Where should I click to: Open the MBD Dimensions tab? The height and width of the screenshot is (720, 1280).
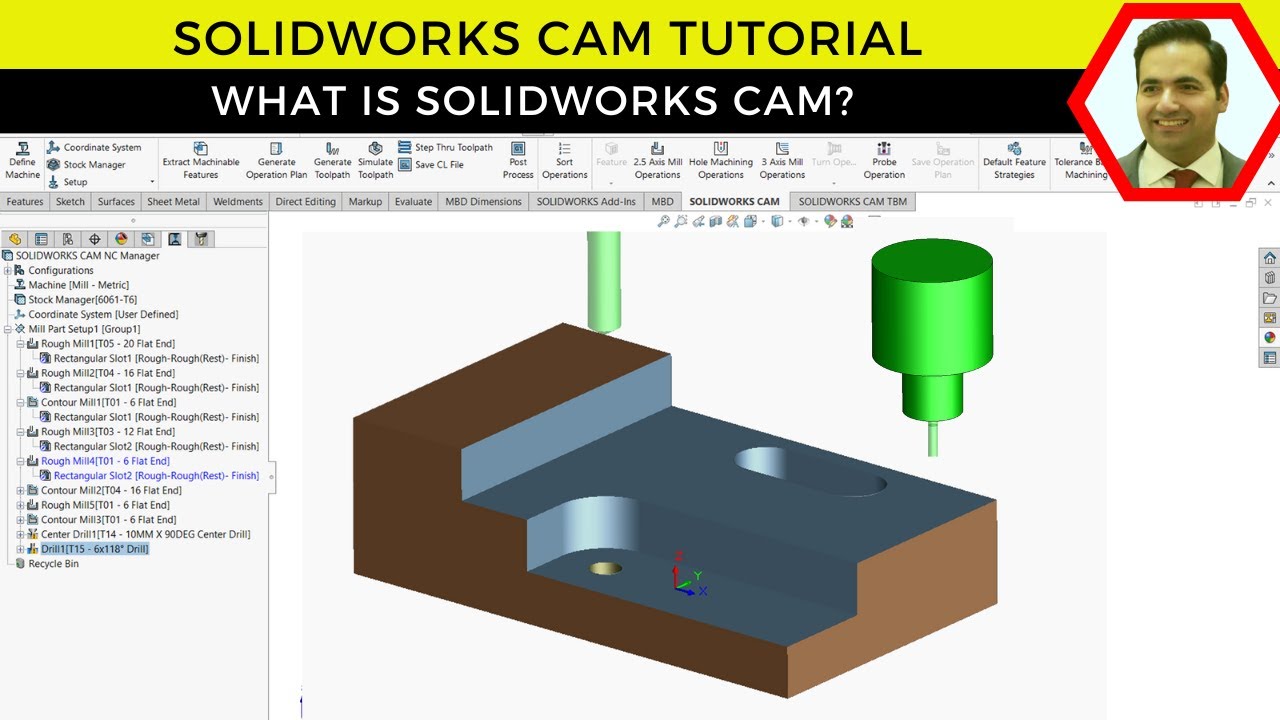[x=484, y=201]
